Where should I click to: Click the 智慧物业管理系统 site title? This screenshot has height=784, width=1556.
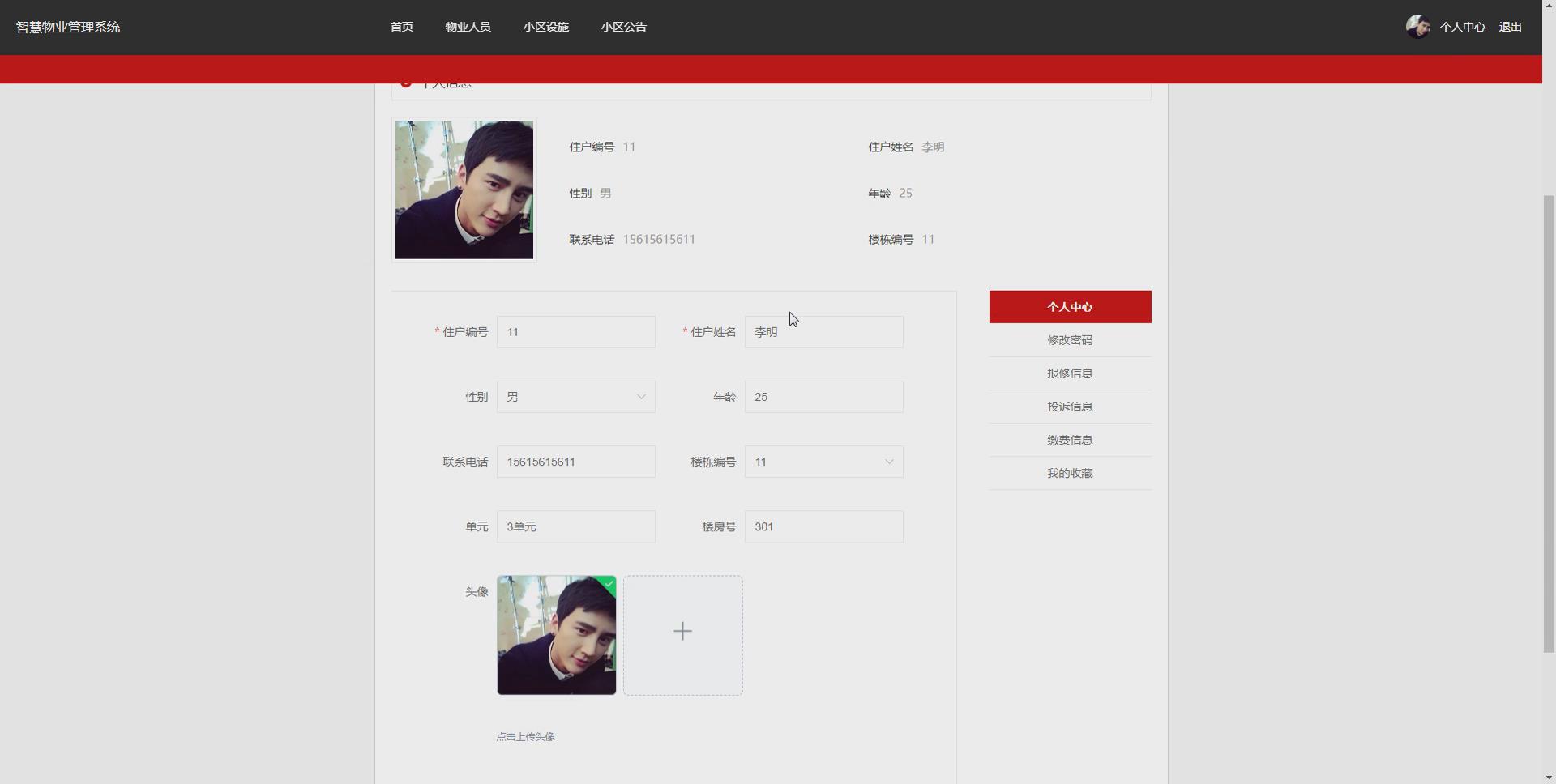tap(68, 27)
